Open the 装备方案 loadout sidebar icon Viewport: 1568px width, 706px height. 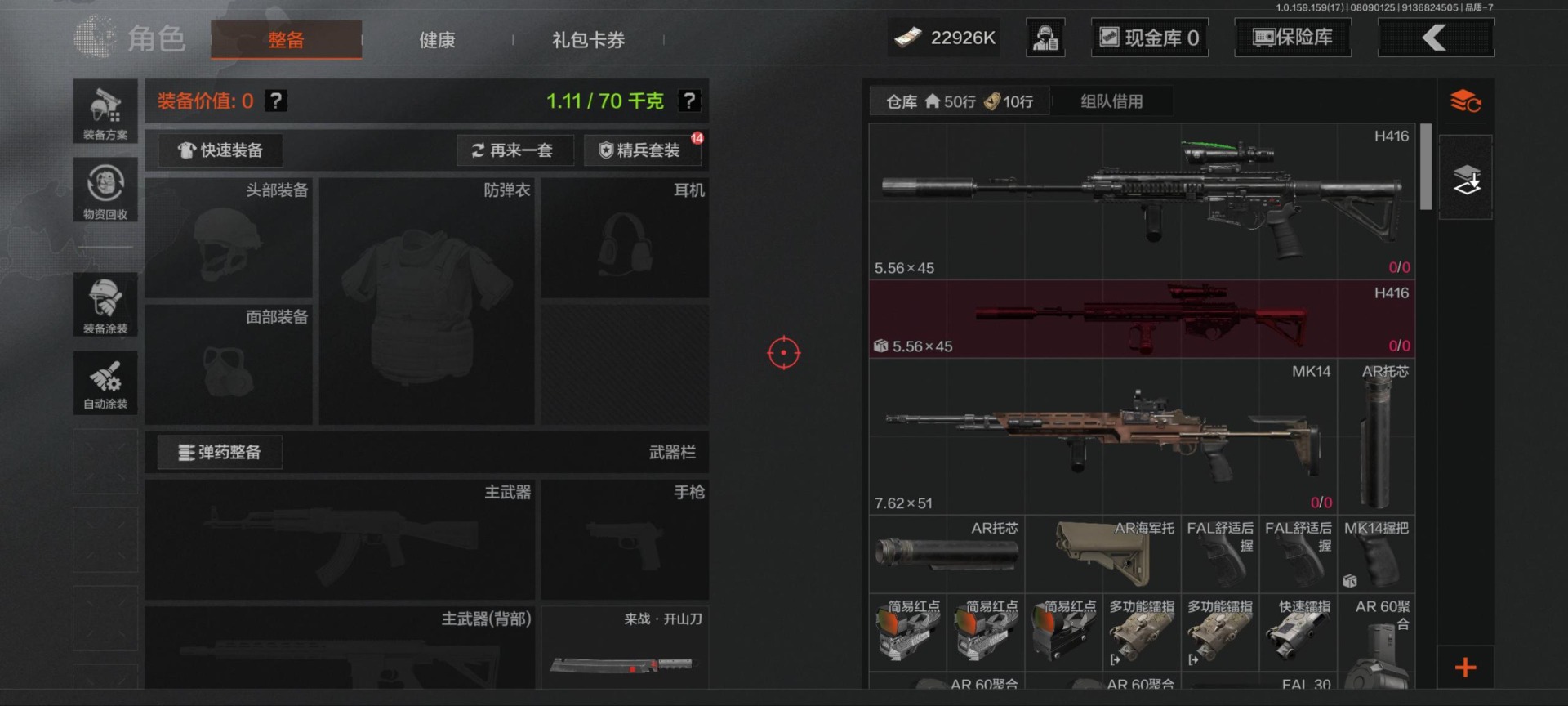click(x=105, y=111)
